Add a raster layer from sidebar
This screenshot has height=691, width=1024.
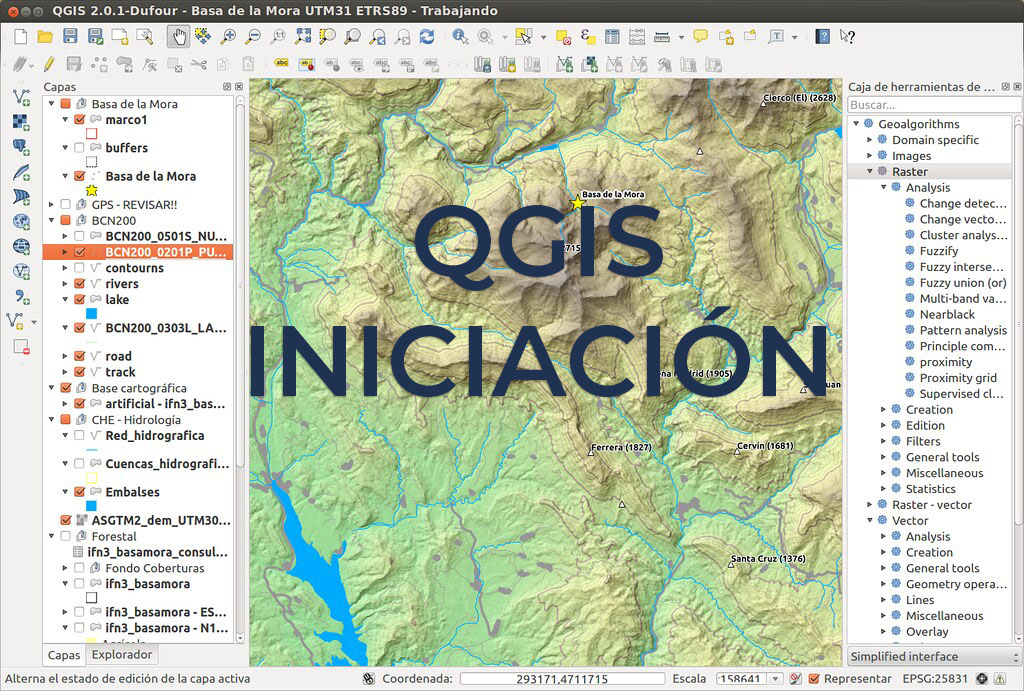tap(22, 121)
